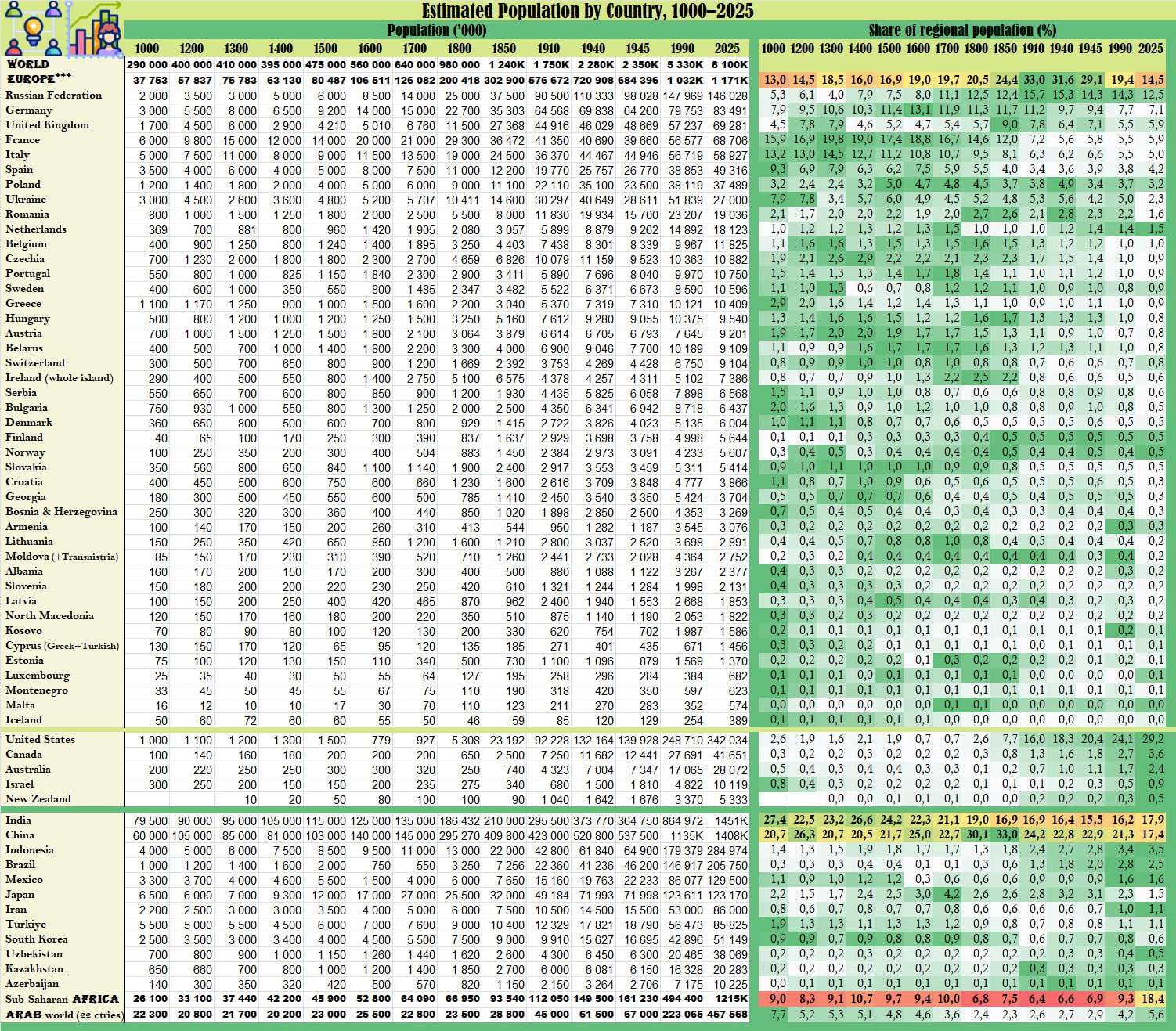Click the lightbulb people network icon
This screenshot has height=1031, width=1176.
pos(33,28)
